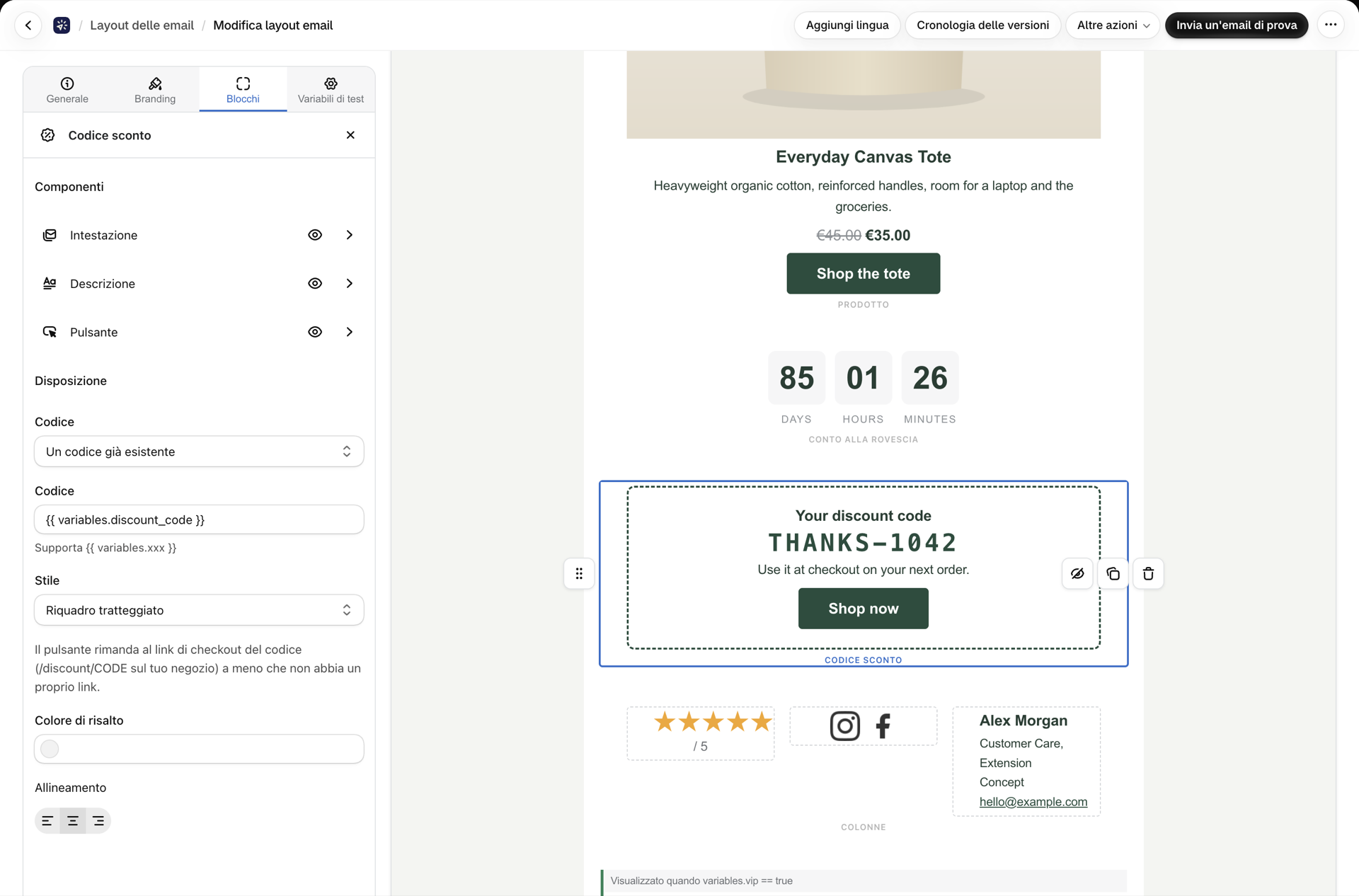The image size is (1359, 896).
Task: Open the Variabili di test tab
Action: [331, 90]
